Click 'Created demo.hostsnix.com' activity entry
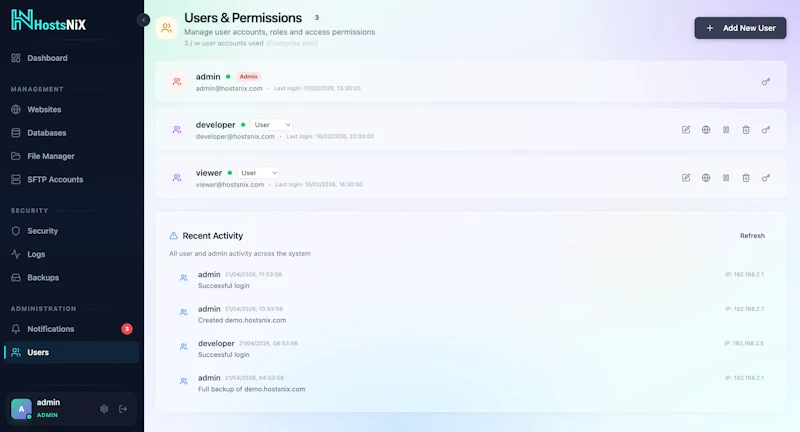Screen dimensions: 800x432 242,320
